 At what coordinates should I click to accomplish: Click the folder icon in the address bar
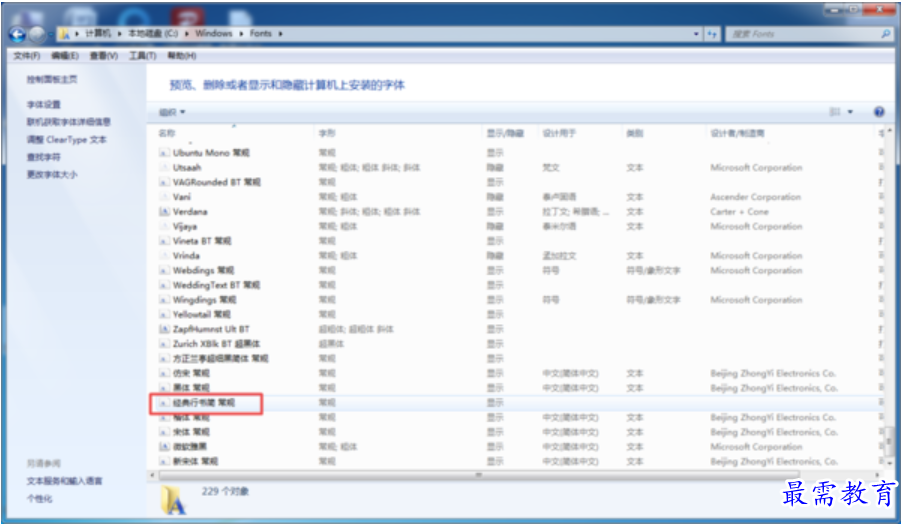65,34
